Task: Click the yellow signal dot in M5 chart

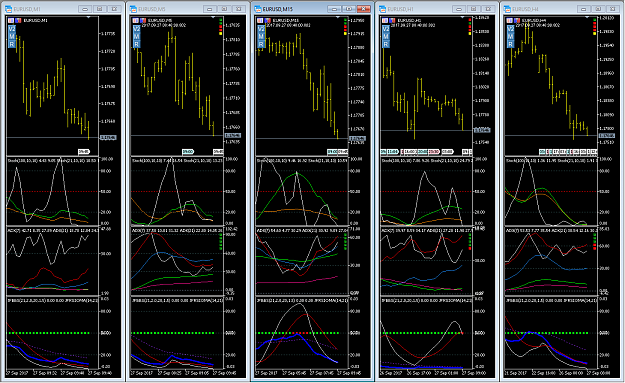Action: click(x=220, y=33)
